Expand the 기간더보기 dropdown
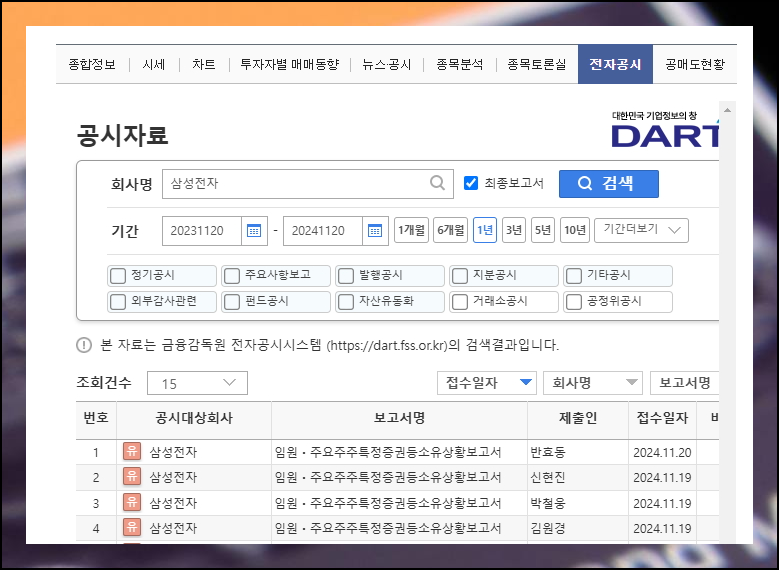The image size is (779, 570). tap(641, 230)
